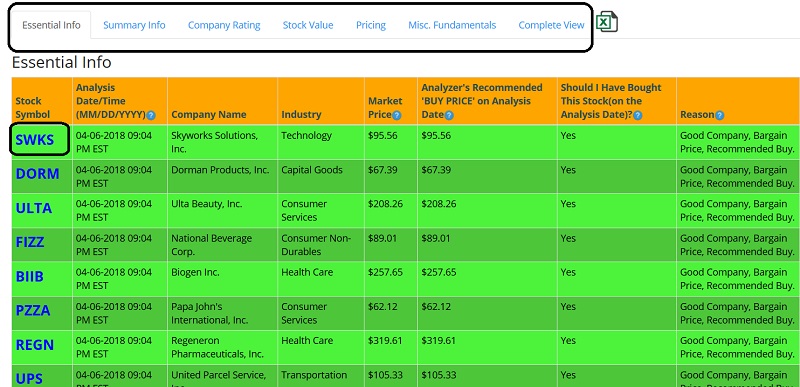800x387 pixels.
Task: Open help icon beside Recommended BUY PRICE header
Action: [x=449, y=115]
